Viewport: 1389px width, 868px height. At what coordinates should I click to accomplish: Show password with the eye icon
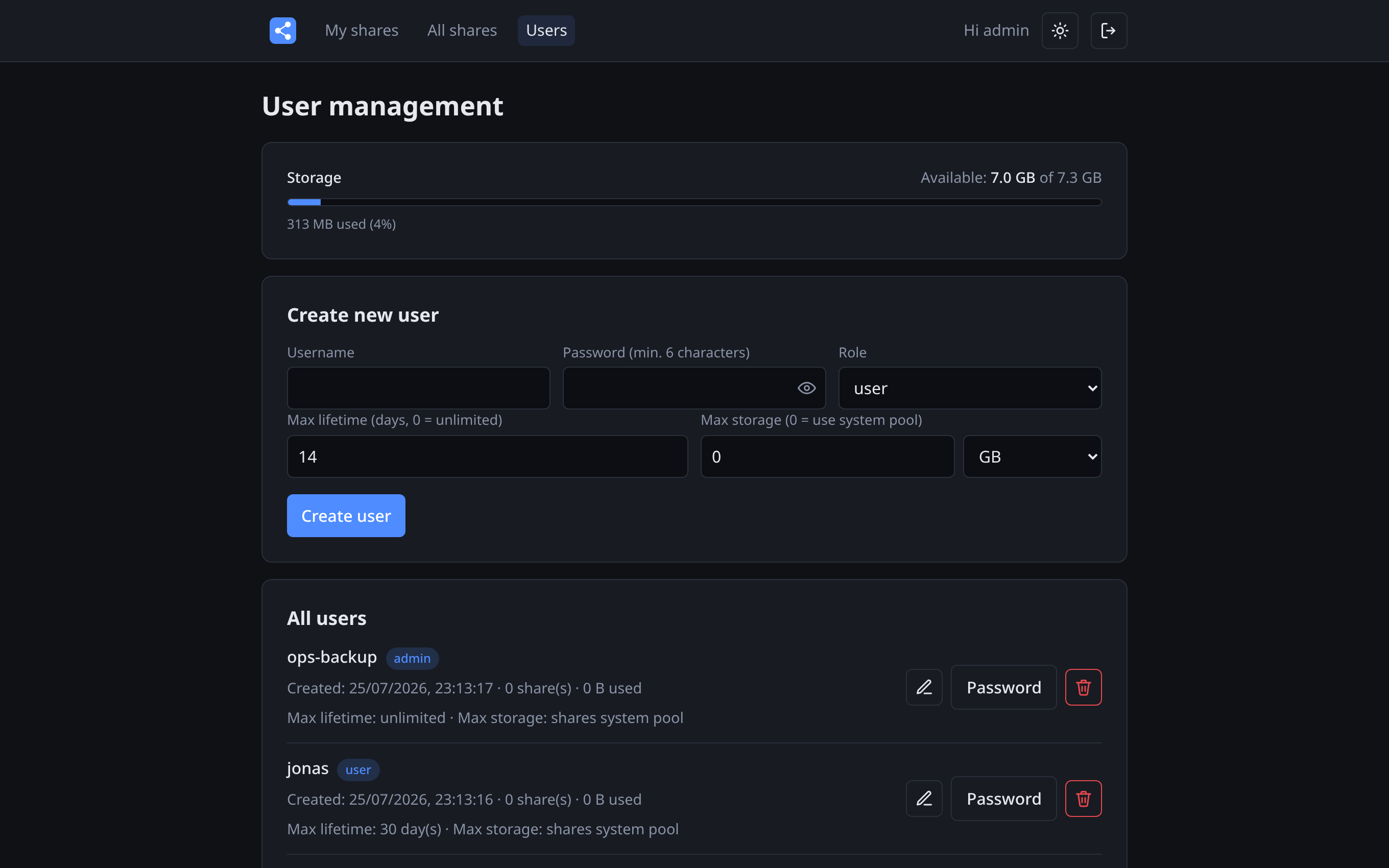(806, 388)
